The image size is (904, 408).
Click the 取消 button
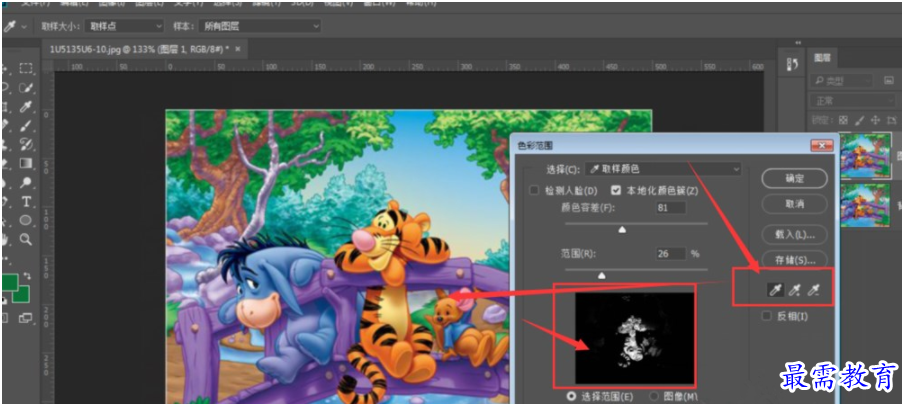click(794, 204)
